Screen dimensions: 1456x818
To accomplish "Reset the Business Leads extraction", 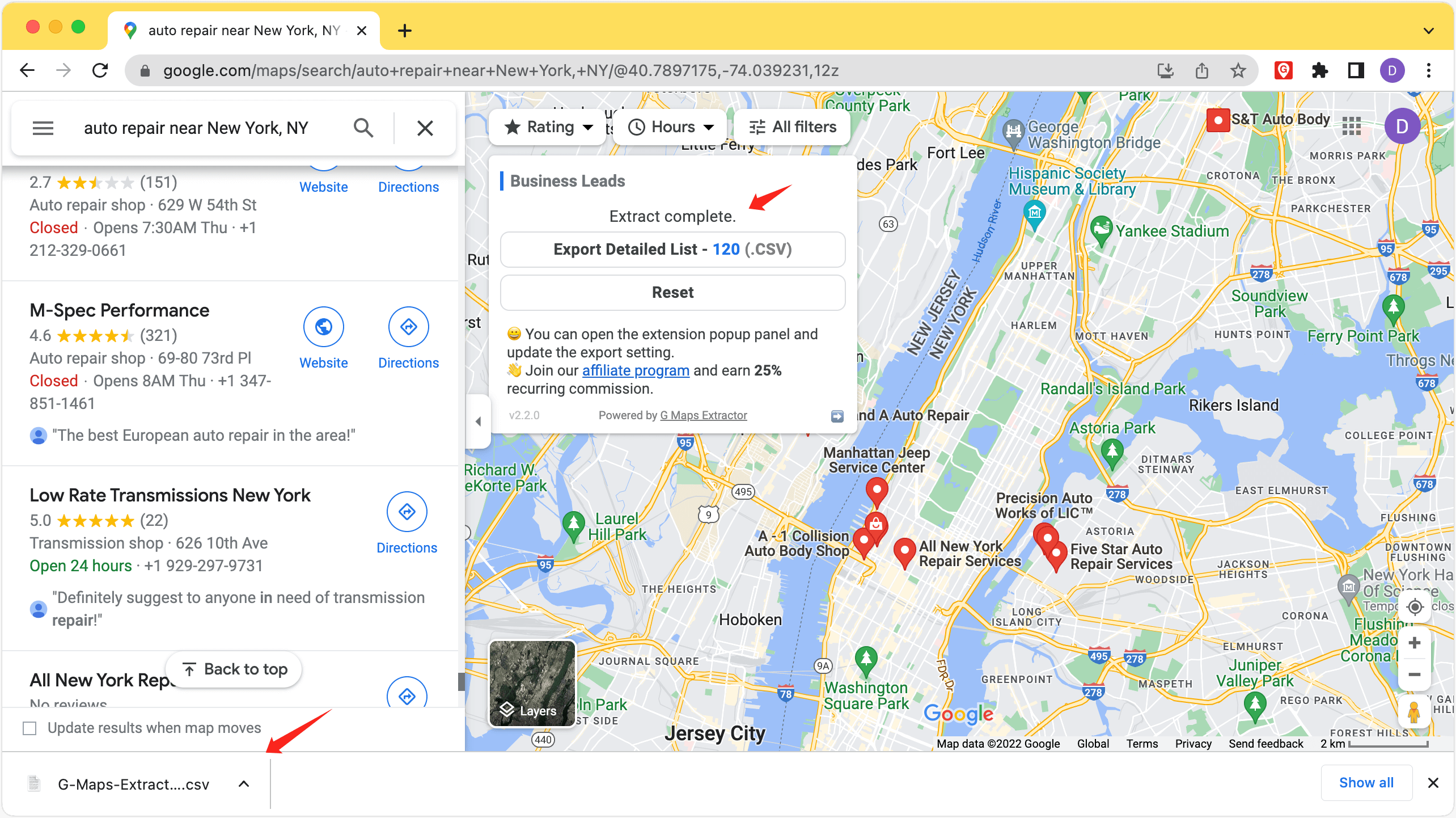I will pos(673,292).
